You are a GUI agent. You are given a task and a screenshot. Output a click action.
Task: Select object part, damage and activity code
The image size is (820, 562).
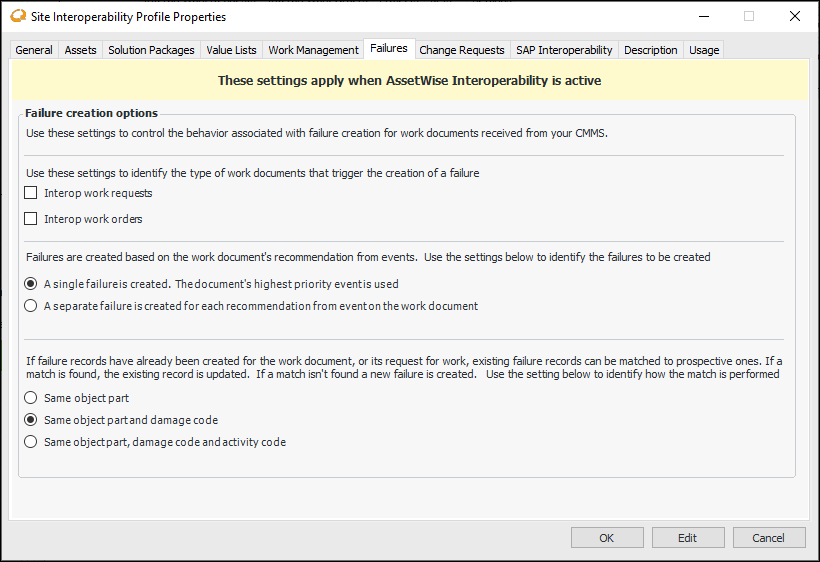(31, 442)
